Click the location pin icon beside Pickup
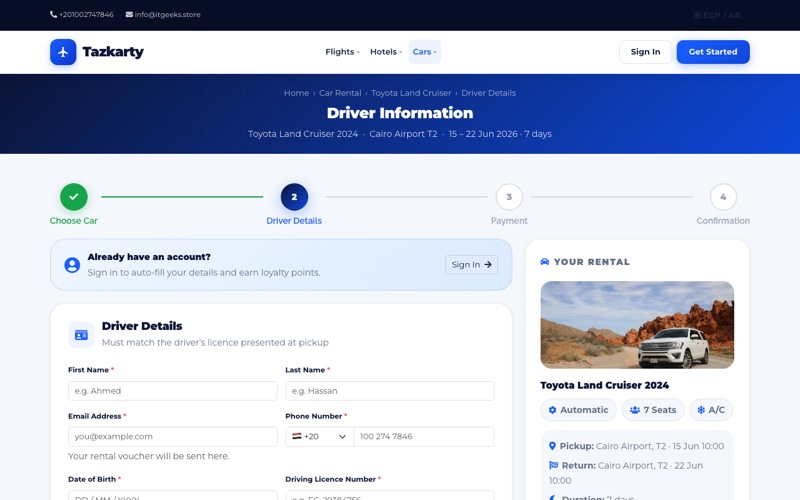The image size is (800, 500). coord(552,446)
